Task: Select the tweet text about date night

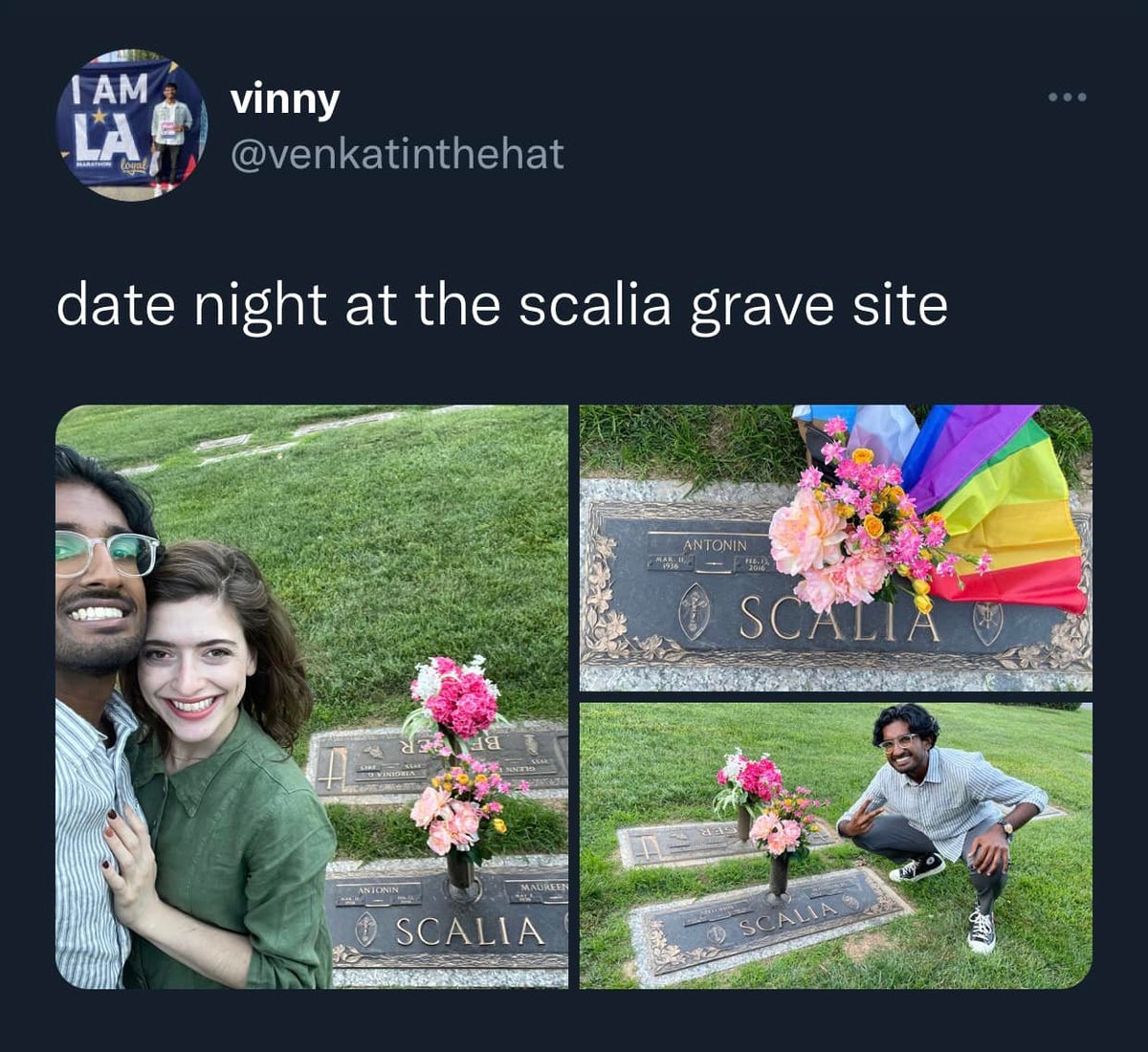Action: tap(502, 305)
